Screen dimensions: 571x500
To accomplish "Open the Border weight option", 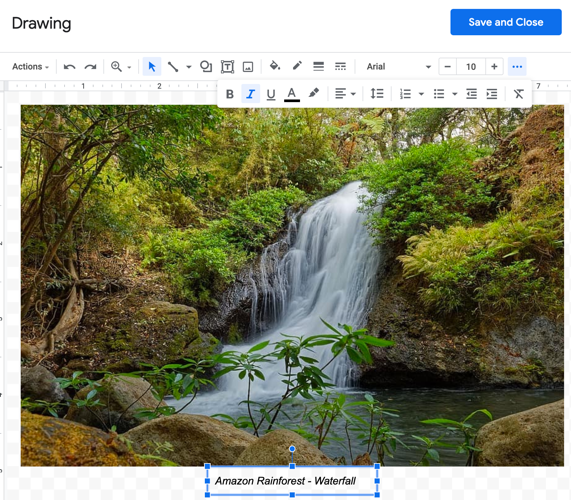I will click(319, 67).
